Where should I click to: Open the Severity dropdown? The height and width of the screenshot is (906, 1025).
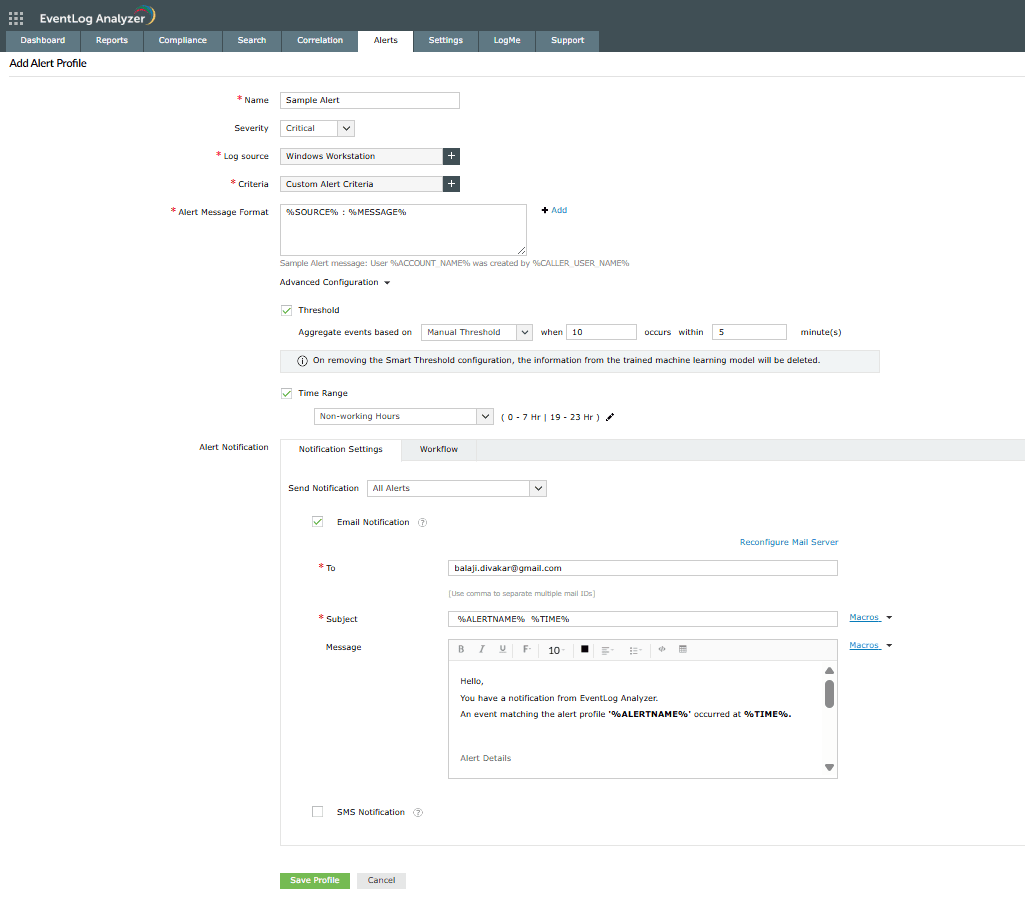(345, 128)
